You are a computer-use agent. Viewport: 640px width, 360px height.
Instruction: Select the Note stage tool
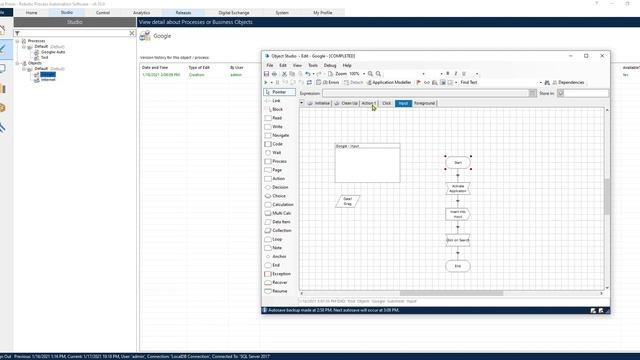273,248
